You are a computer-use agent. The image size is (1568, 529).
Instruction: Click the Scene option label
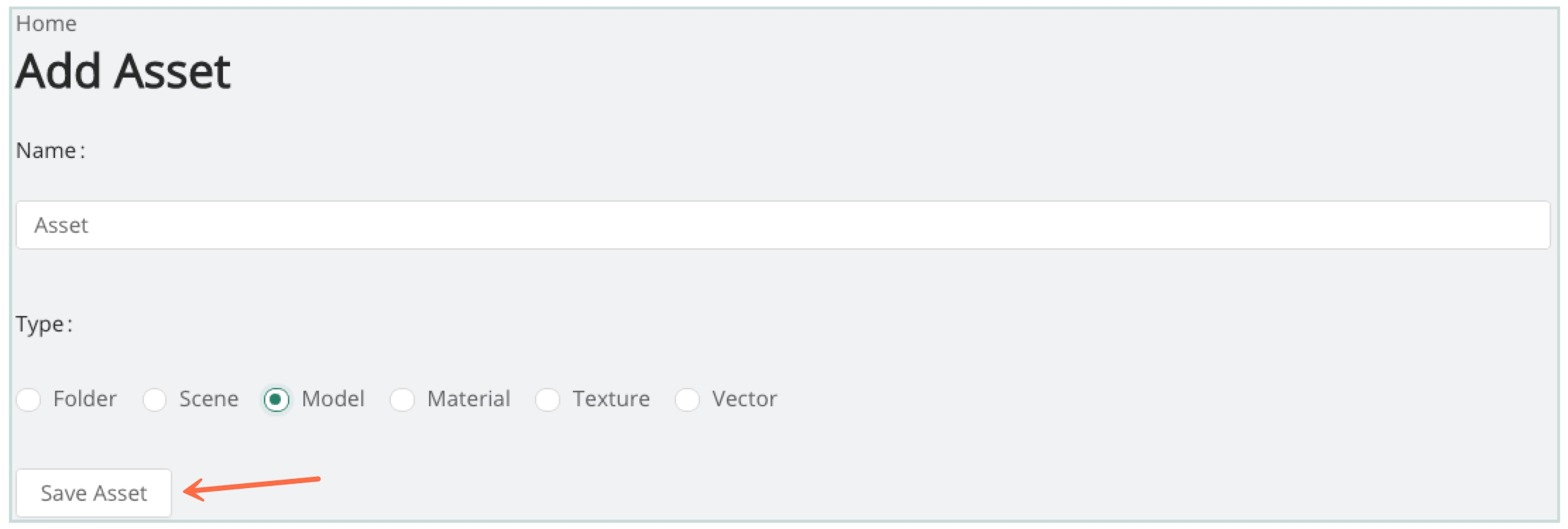pyautogui.click(x=209, y=399)
